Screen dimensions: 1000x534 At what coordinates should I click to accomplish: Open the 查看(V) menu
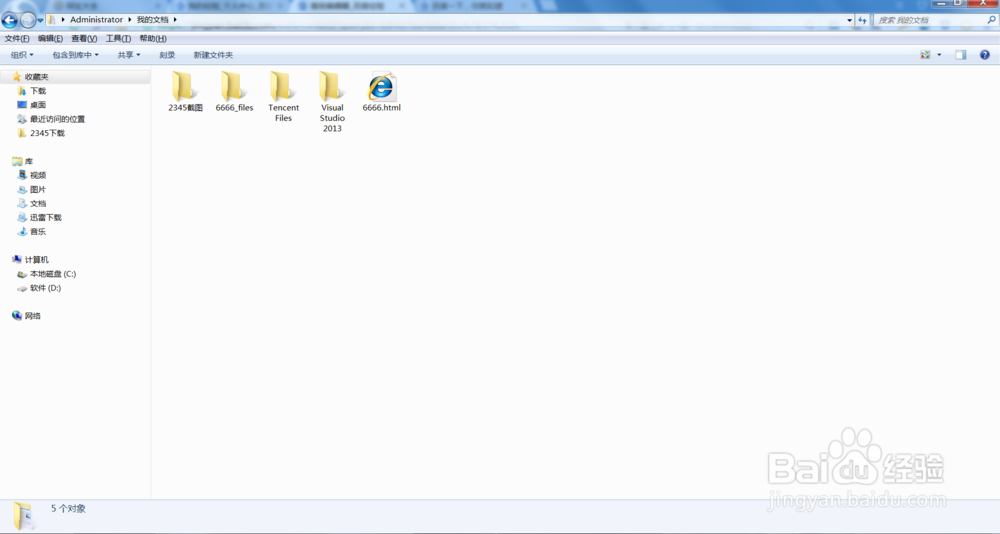coord(84,39)
